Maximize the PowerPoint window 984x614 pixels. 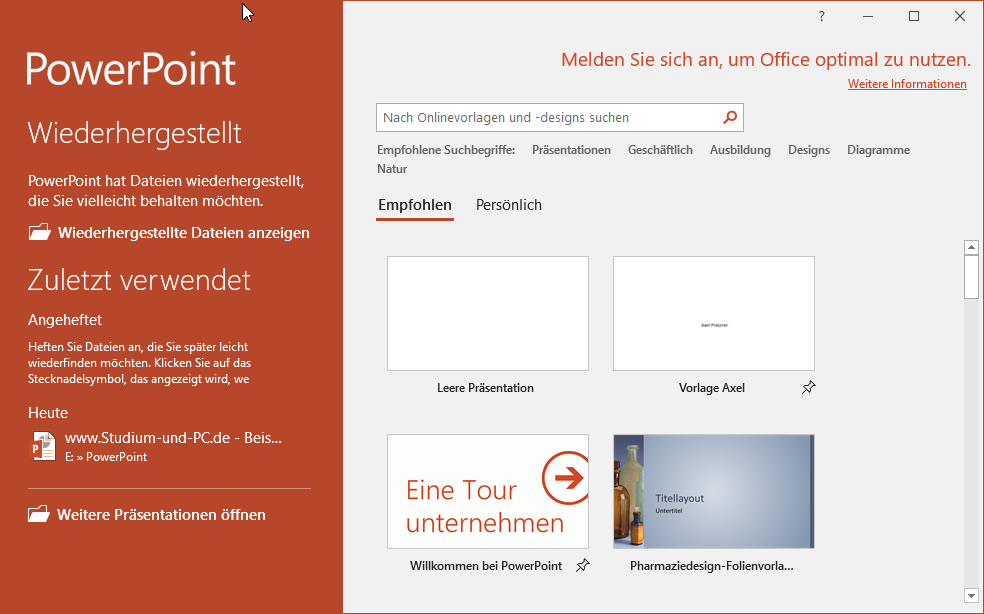coord(914,16)
